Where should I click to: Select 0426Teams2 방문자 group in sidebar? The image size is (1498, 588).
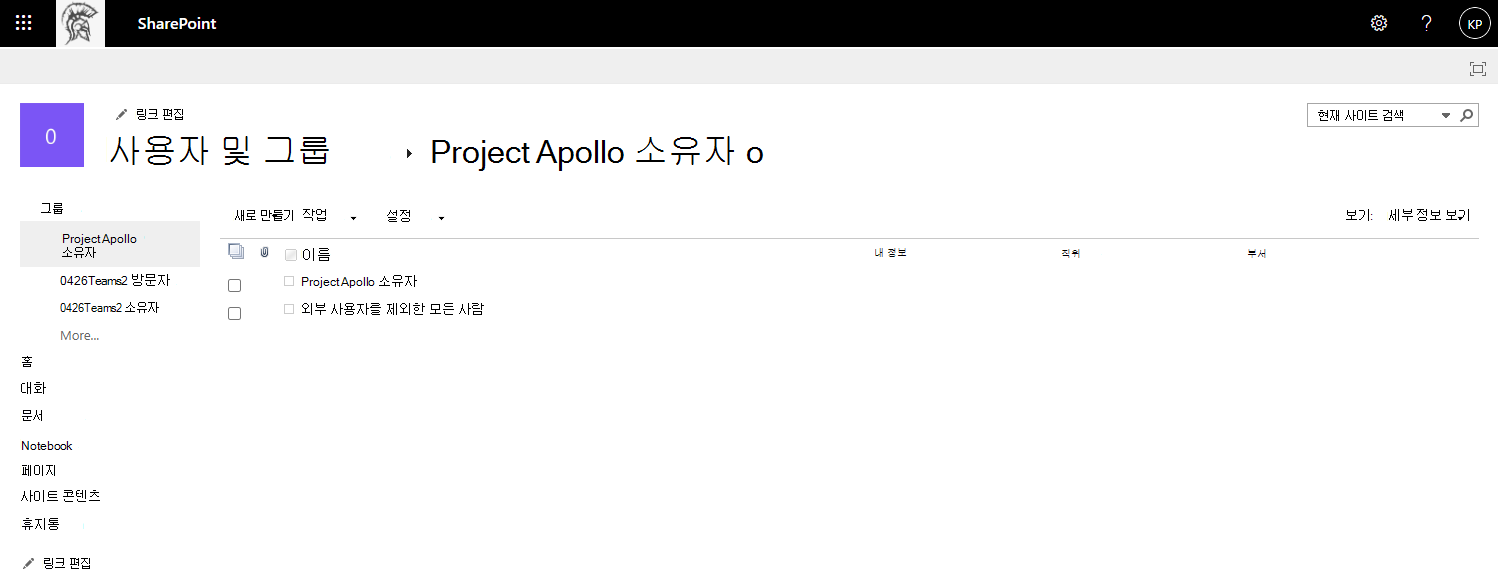(x=115, y=281)
